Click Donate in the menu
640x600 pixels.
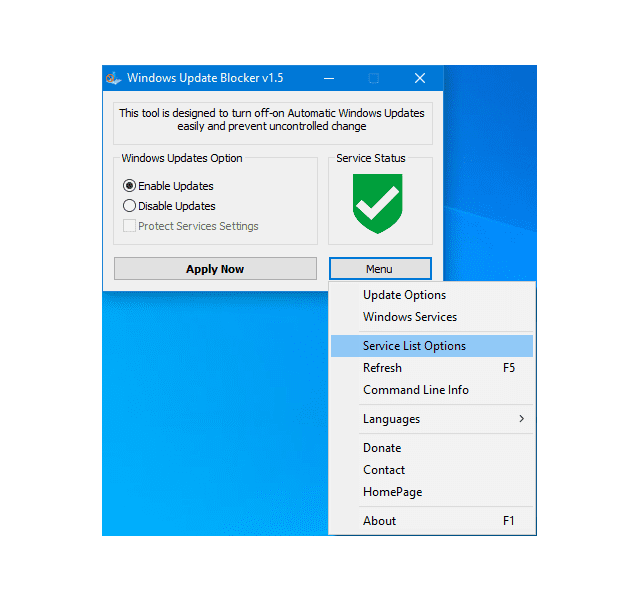[x=432, y=448]
